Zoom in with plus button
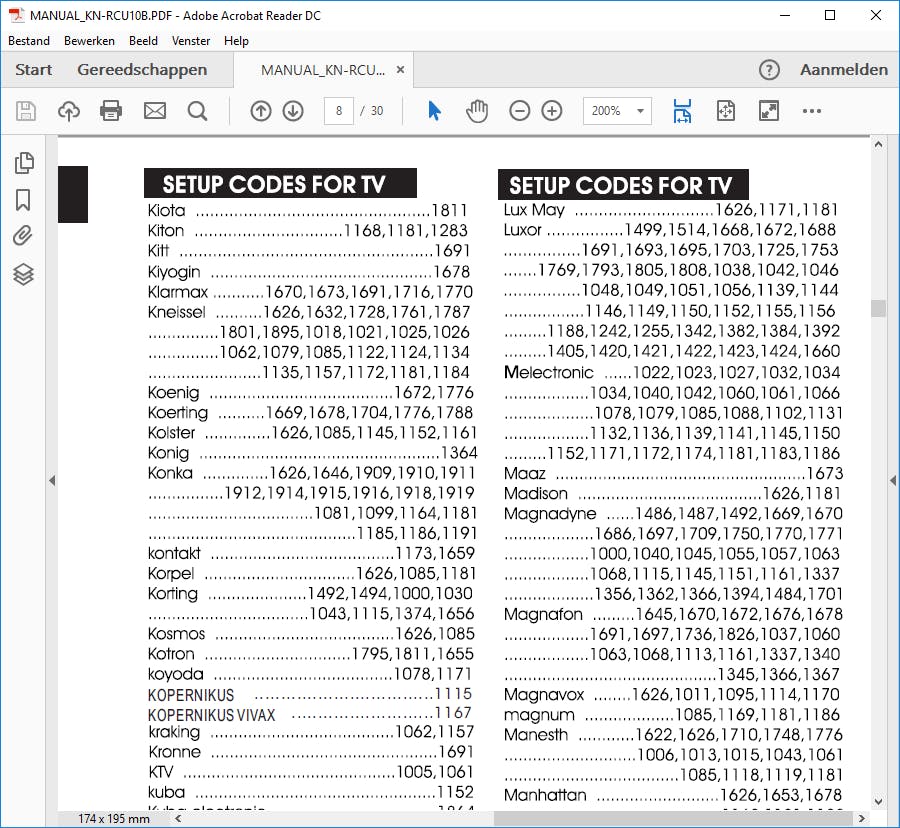 tap(552, 111)
